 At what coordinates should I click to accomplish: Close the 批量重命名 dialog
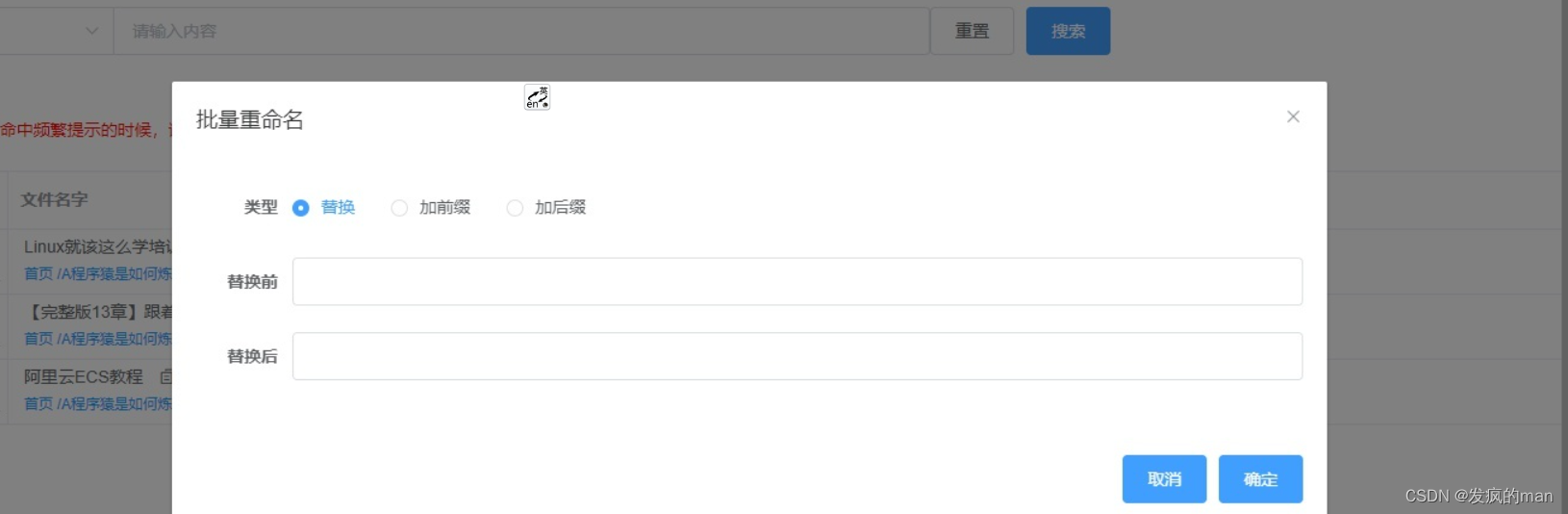tap(1293, 116)
